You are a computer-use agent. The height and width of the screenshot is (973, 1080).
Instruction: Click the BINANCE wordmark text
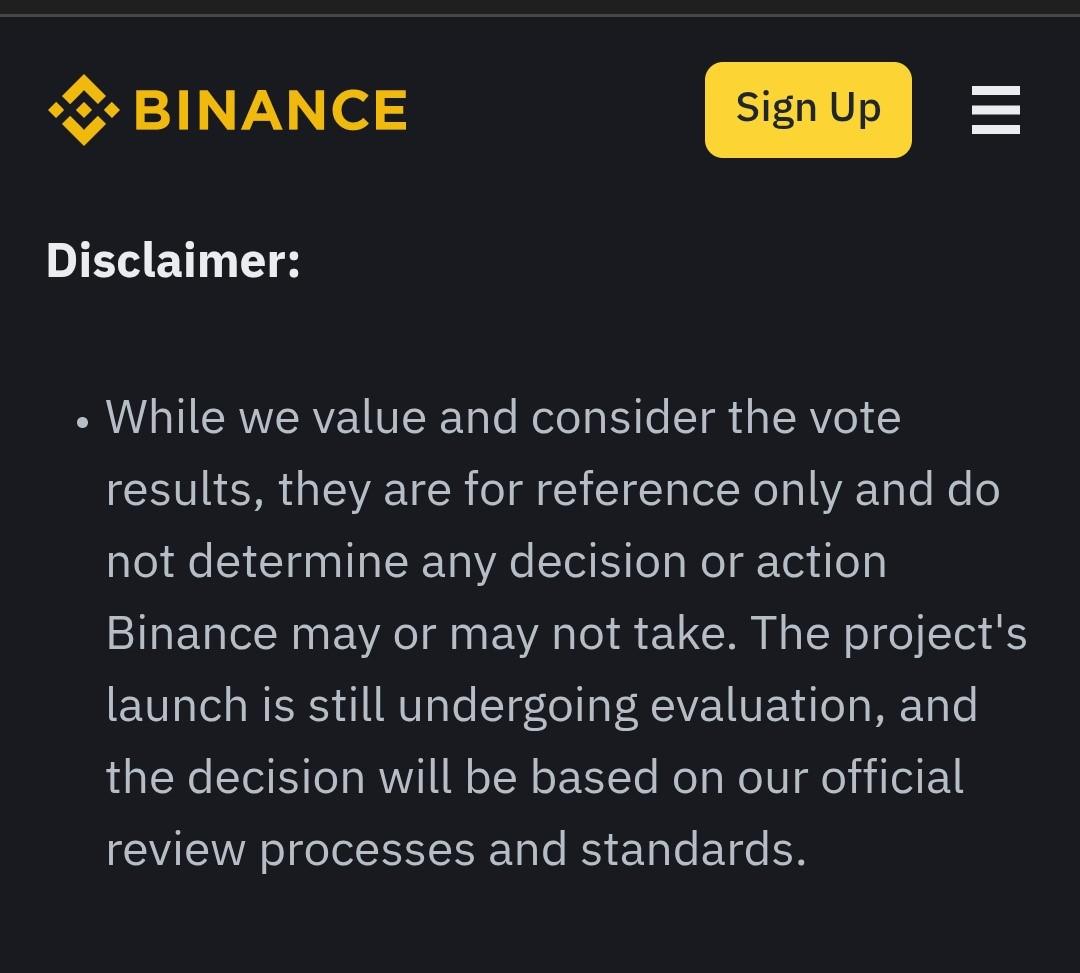click(x=271, y=110)
